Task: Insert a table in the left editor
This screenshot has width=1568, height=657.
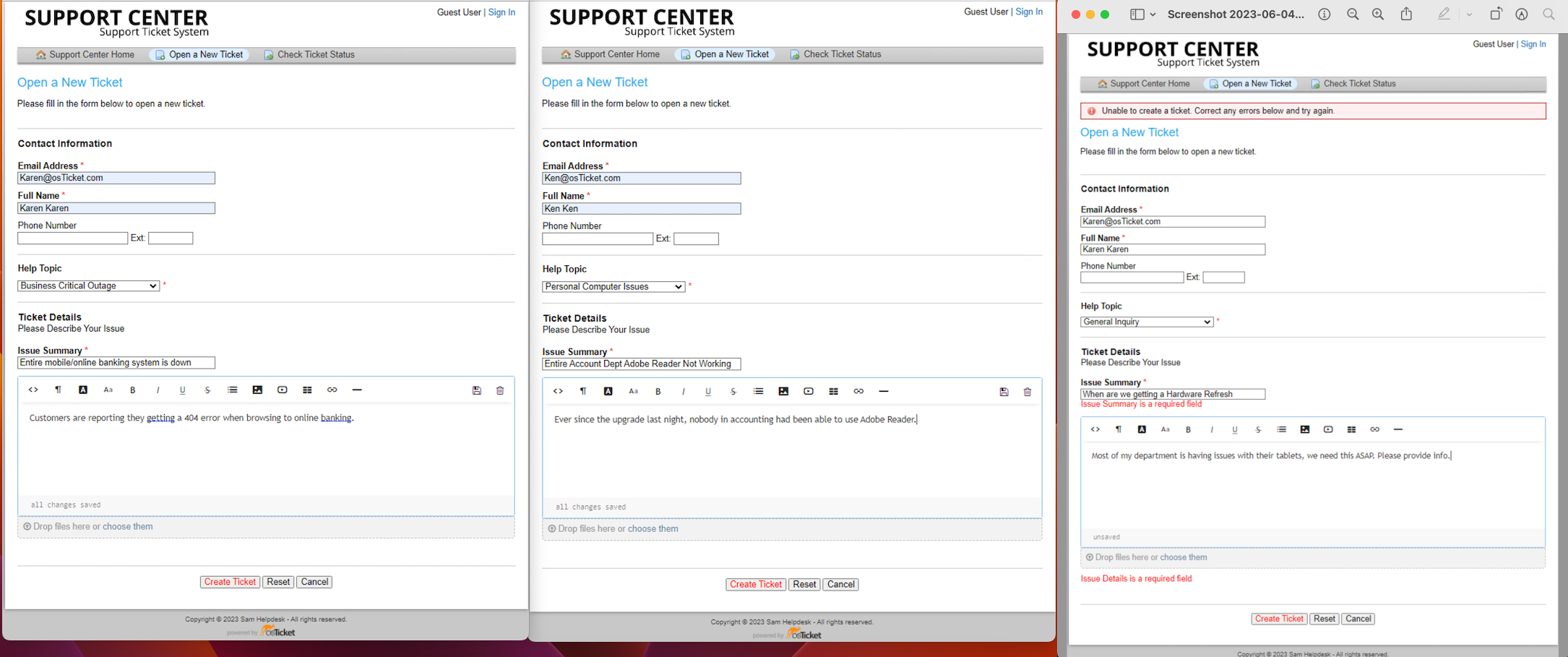Action: (x=306, y=390)
